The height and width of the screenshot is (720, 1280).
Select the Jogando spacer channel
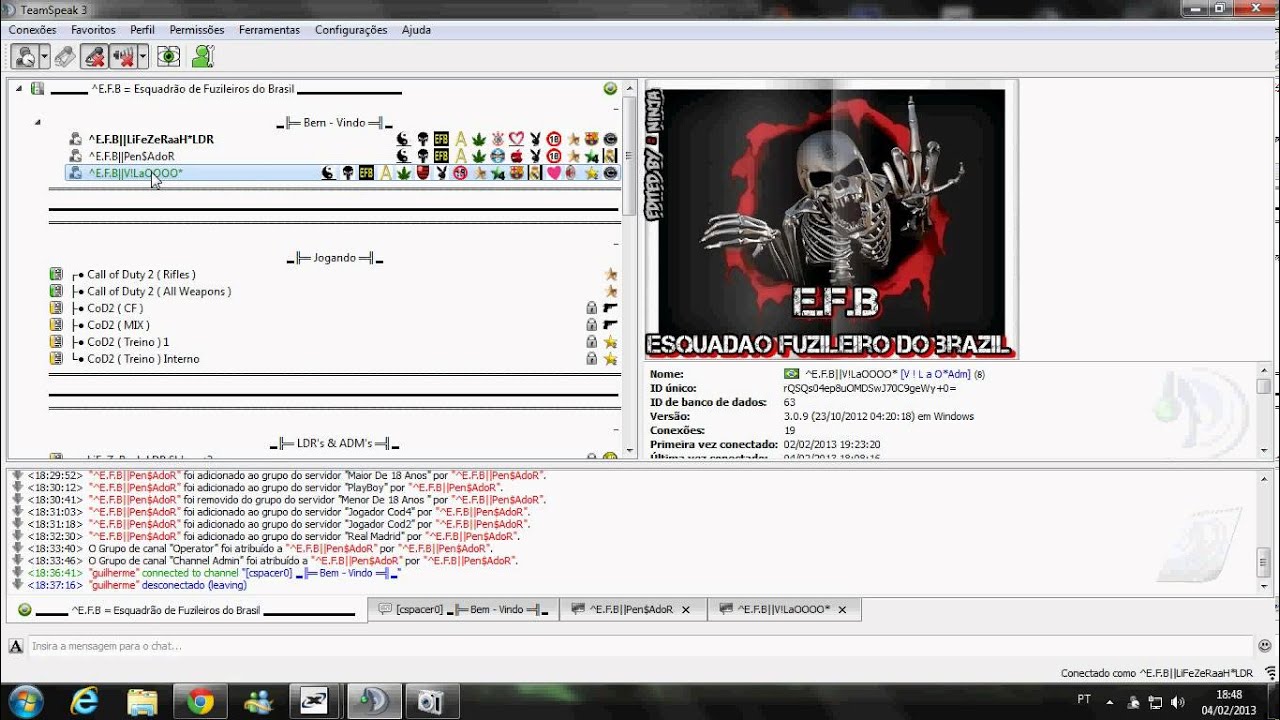335,258
